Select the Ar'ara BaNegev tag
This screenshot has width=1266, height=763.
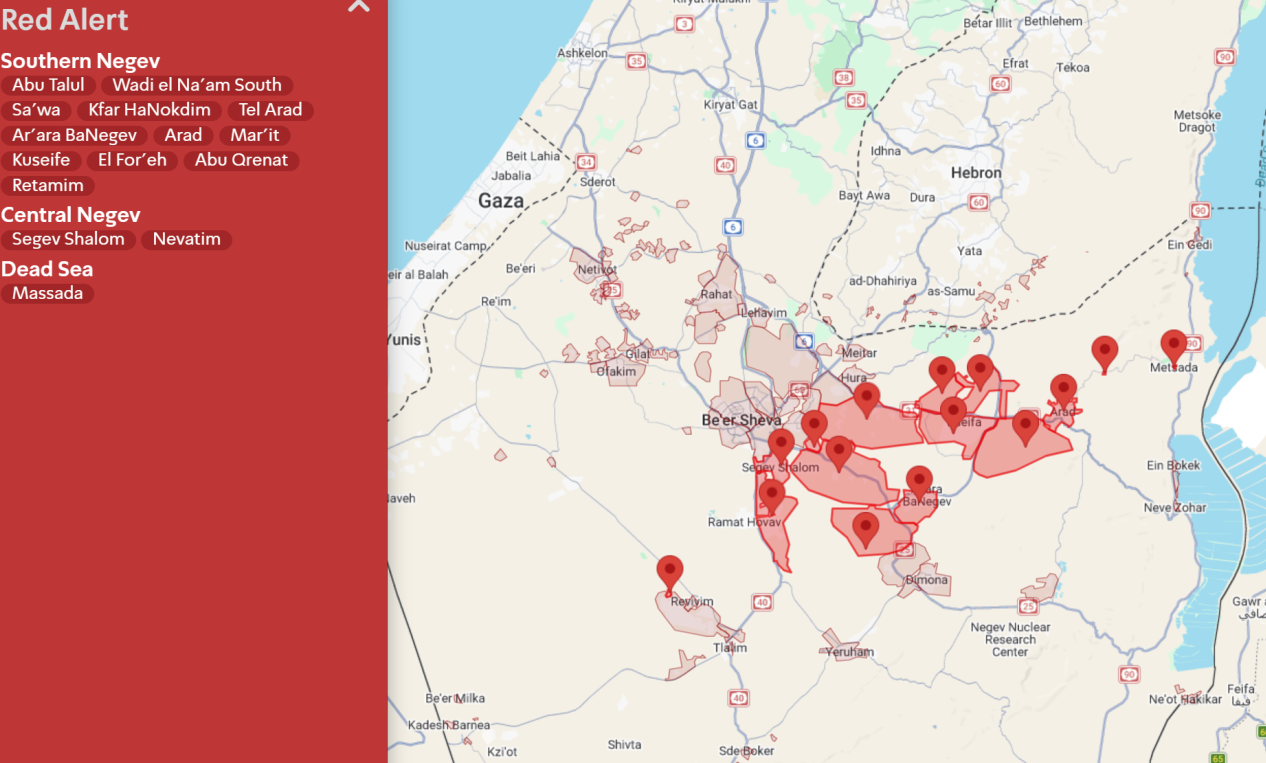[x=74, y=135]
